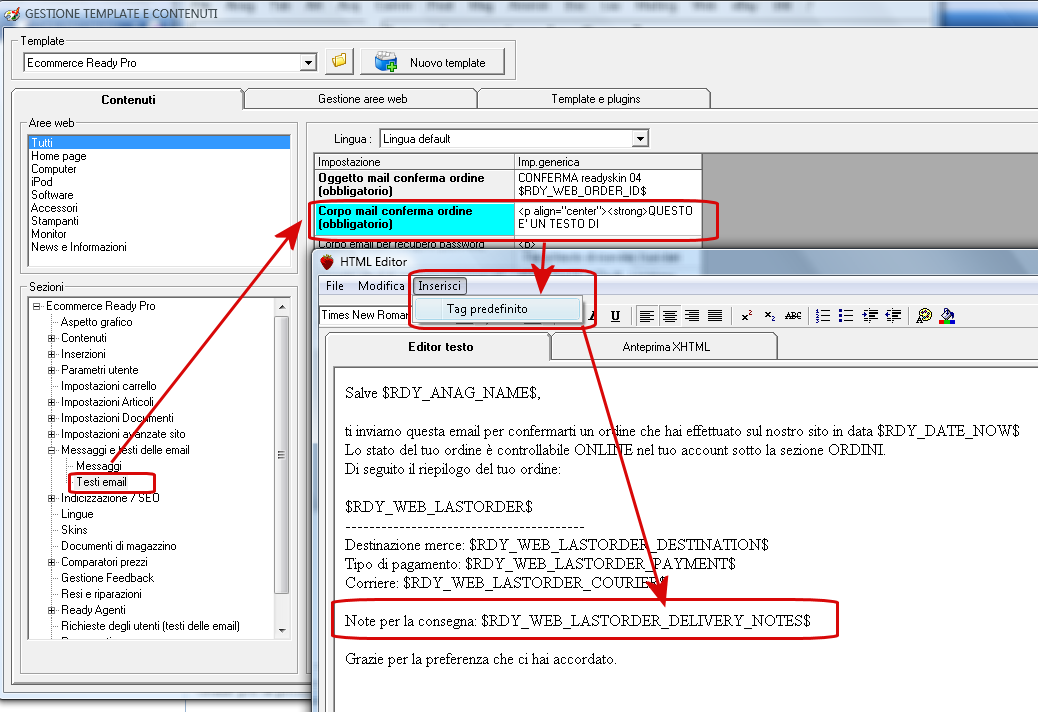Select Gestione Feedback tree item
Viewport: 1038px width, 712px height.
pos(107,578)
